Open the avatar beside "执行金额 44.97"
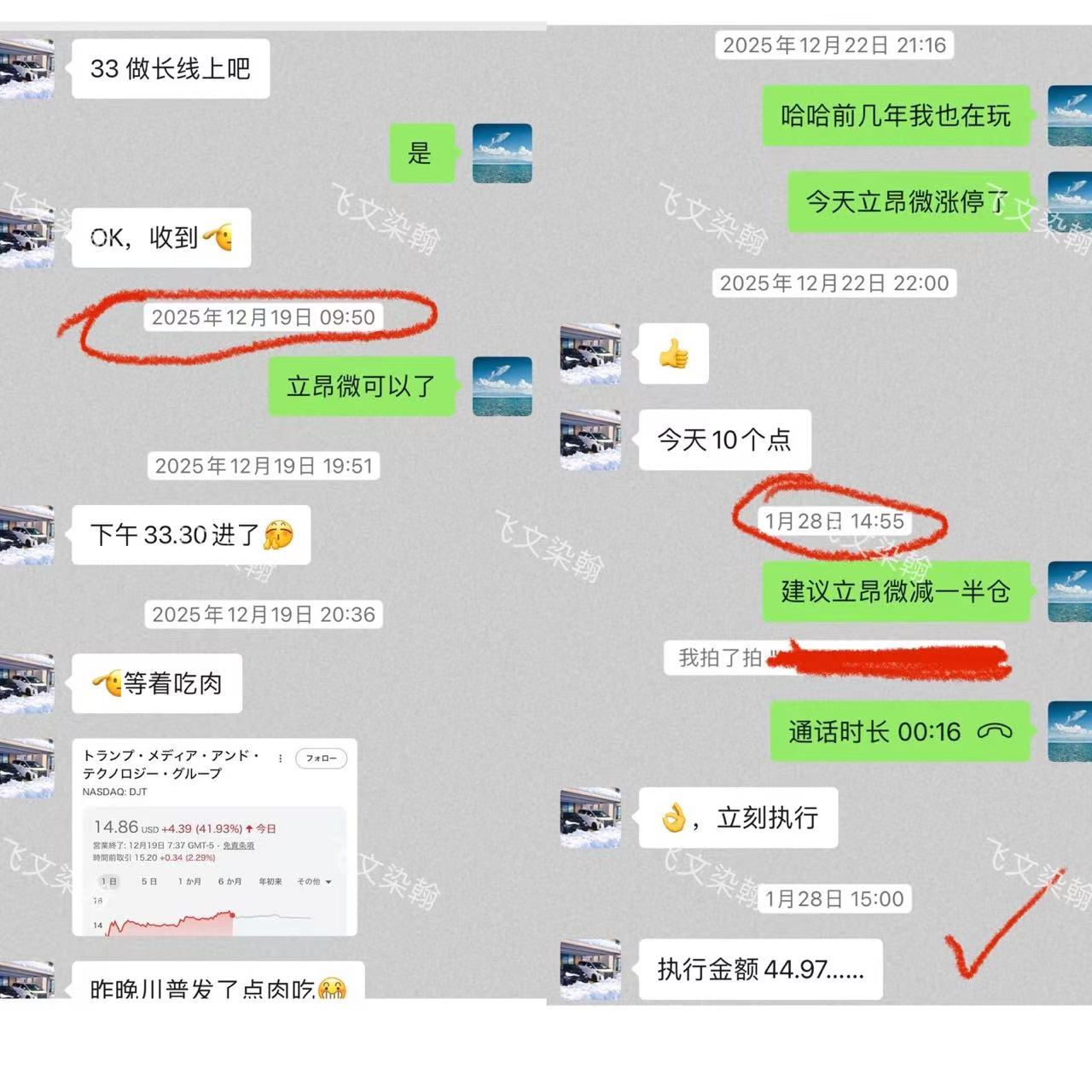The image size is (1092, 1092). coord(590,969)
